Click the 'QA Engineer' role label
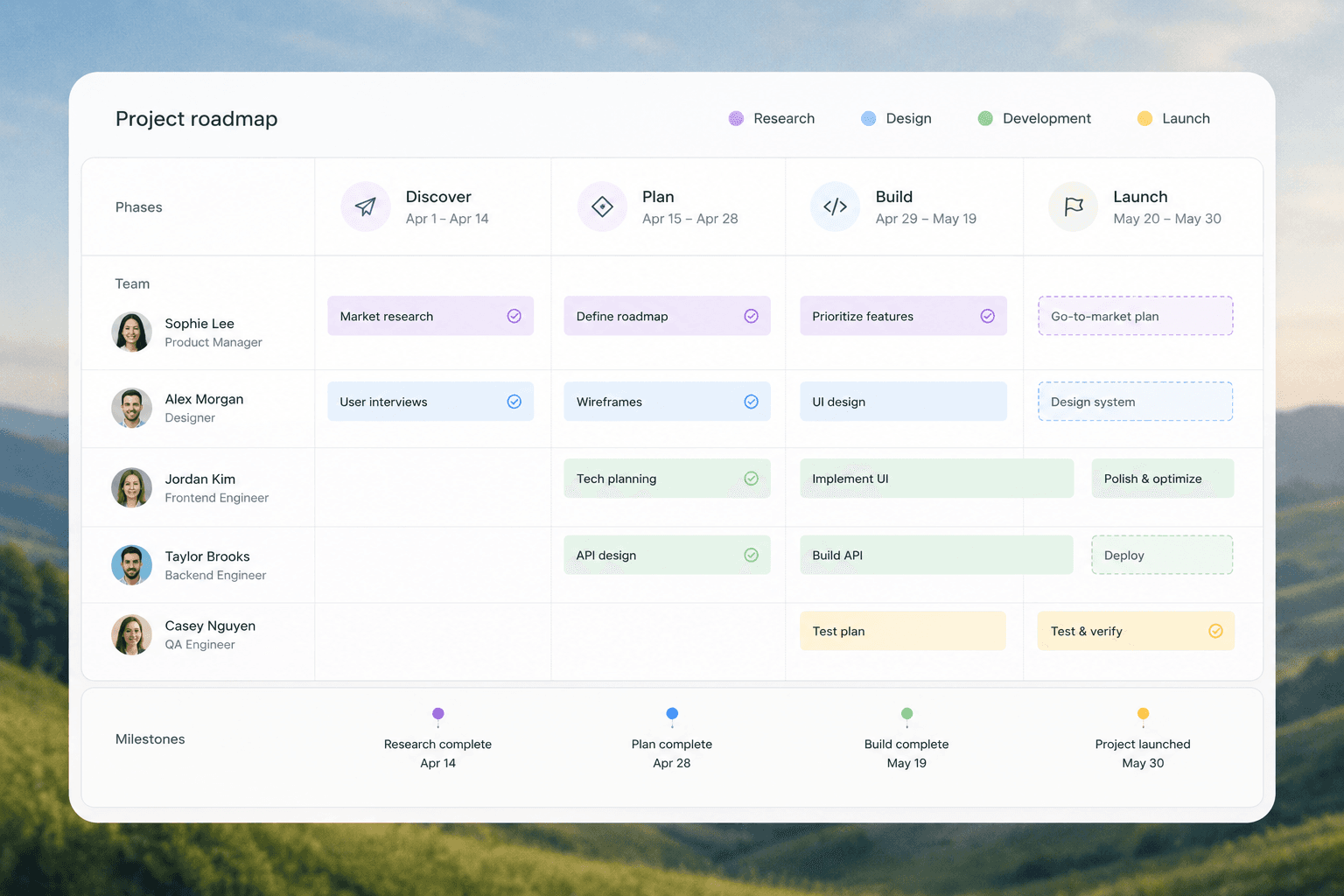This screenshot has height=896, width=1344. click(x=200, y=645)
